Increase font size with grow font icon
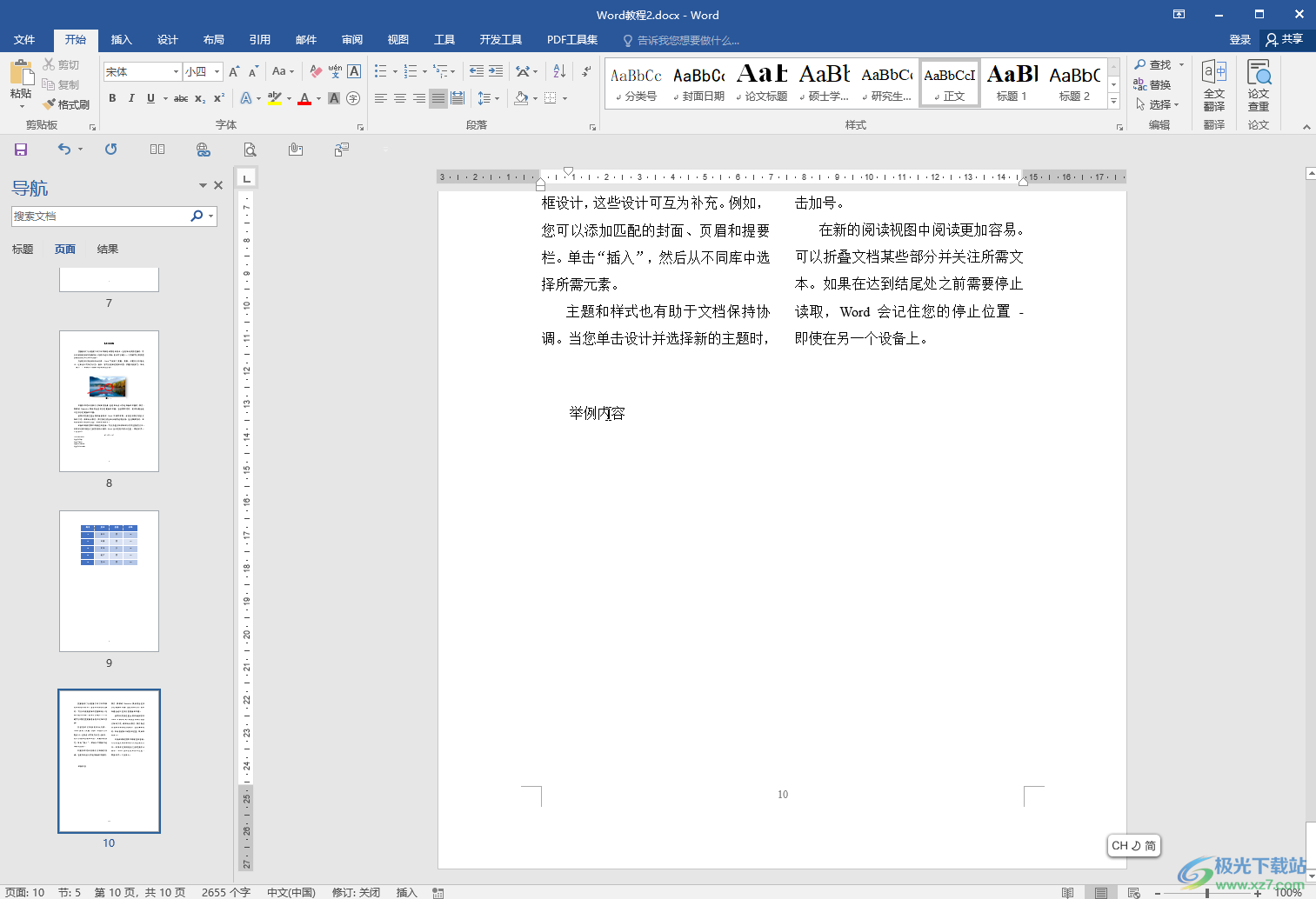The image size is (1316, 899). 234,71
